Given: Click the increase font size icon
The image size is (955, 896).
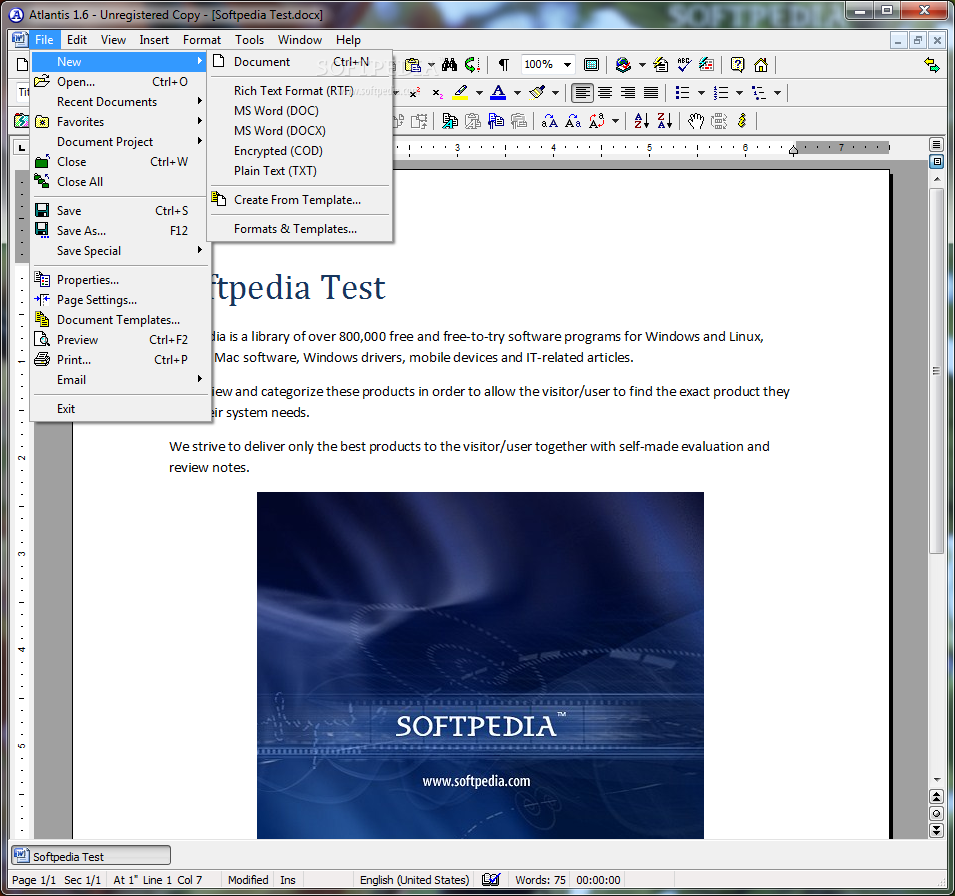Looking at the screenshot, I should (549, 121).
